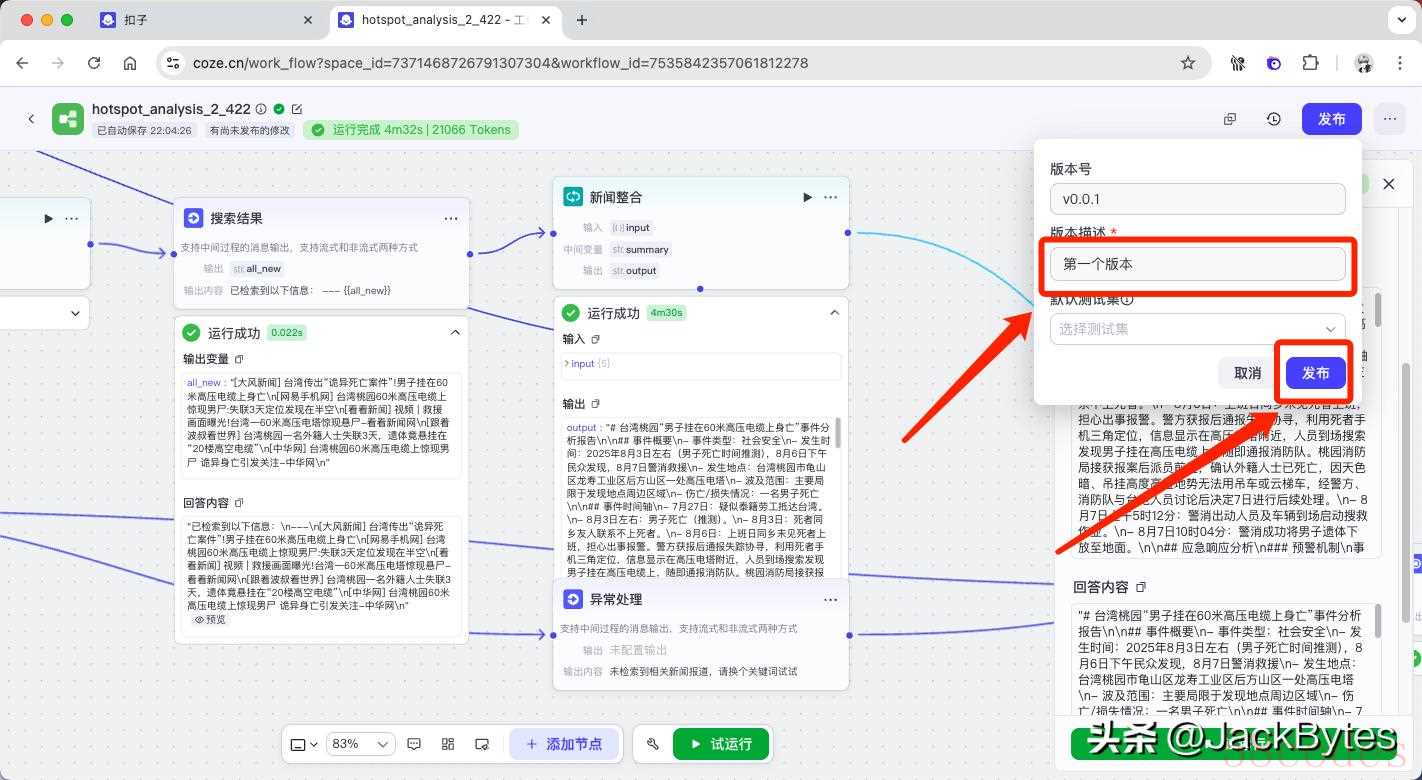Screen dimensions: 1422x780
Task: Click the green 试运行 button
Action: (x=720, y=744)
